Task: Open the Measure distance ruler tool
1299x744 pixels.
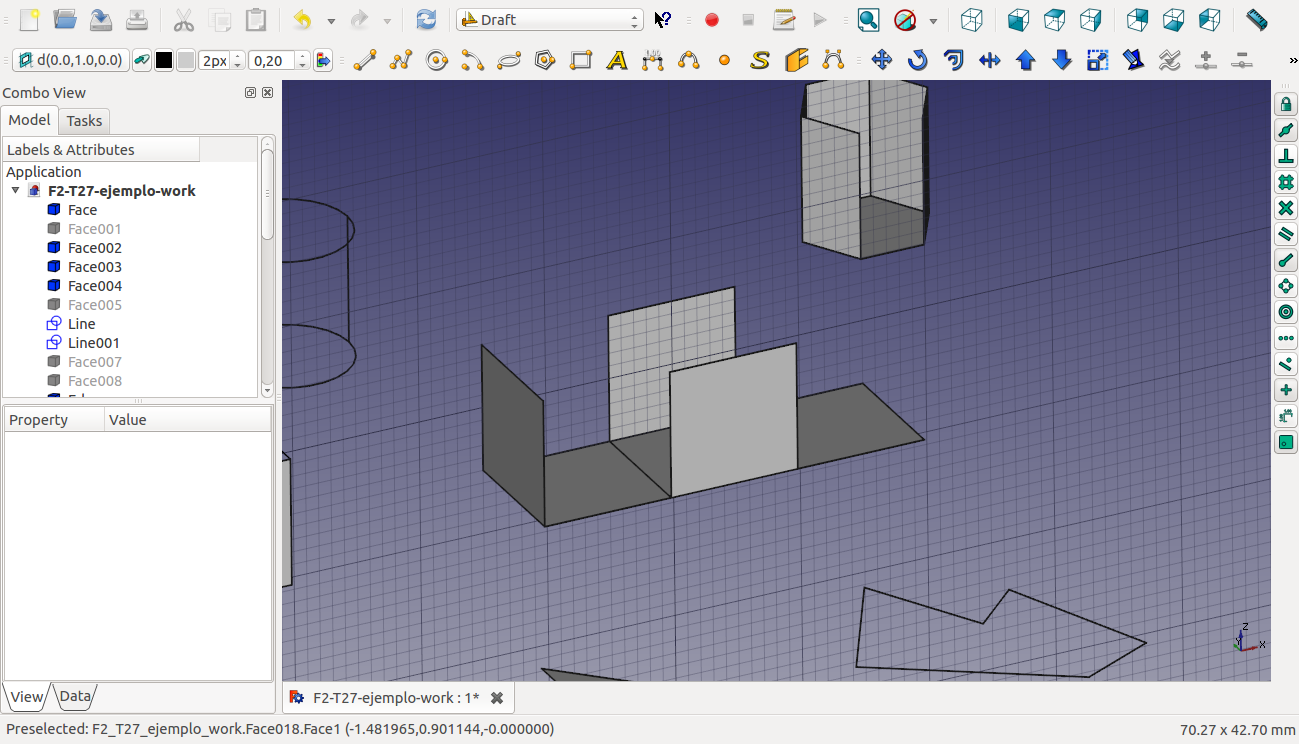Action: tap(1258, 20)
